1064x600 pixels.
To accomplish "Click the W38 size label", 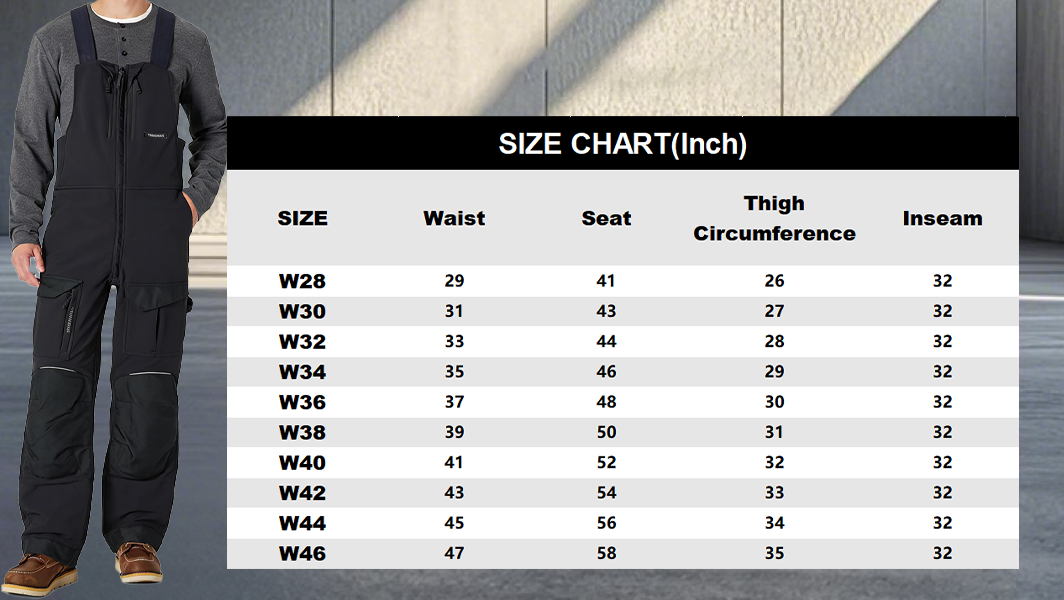I will [302, 432].
